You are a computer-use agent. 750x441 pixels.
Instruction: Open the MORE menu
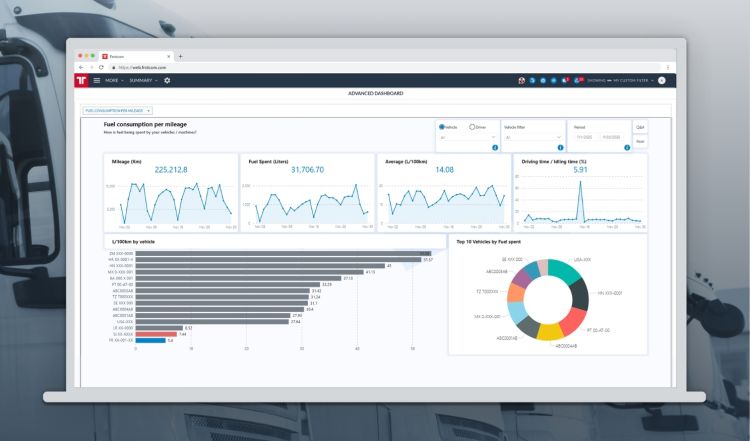click(114, 80)
